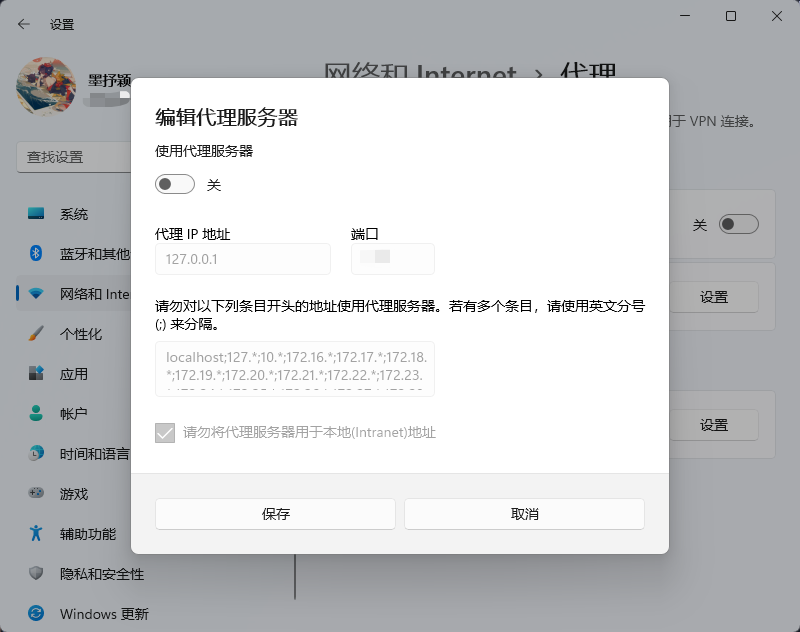Click the 网络和 Internet breadcrumb link

click(x=420, y=72)
